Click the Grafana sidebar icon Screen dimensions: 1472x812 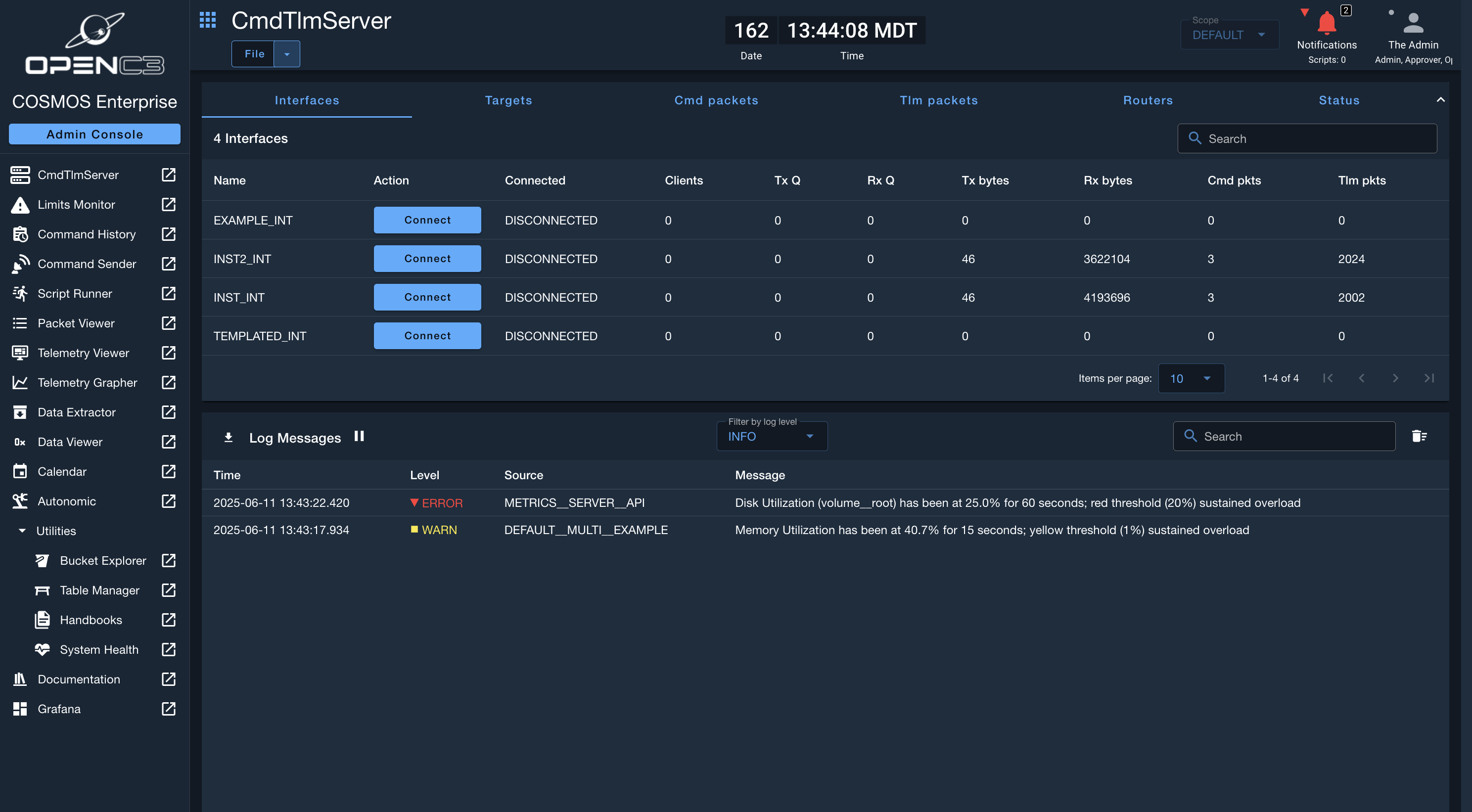pos(20,709)
